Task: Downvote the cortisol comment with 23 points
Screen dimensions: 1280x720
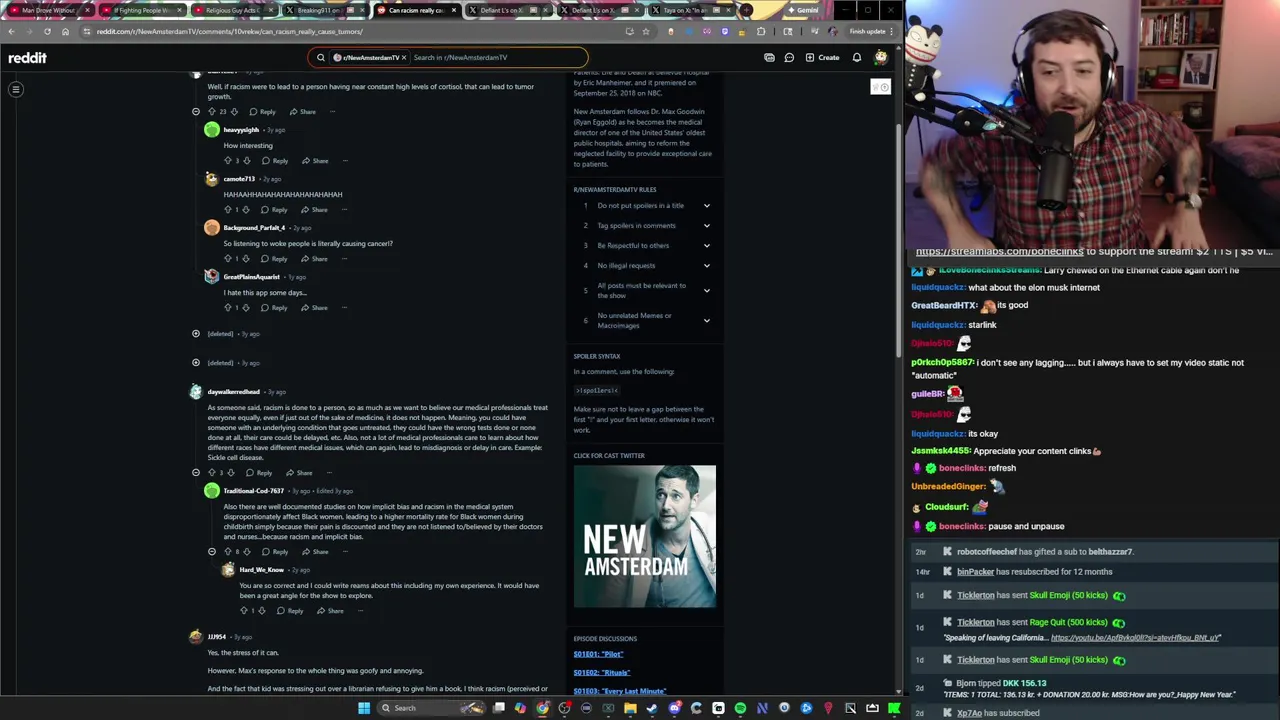Action: tap(234, 112)
